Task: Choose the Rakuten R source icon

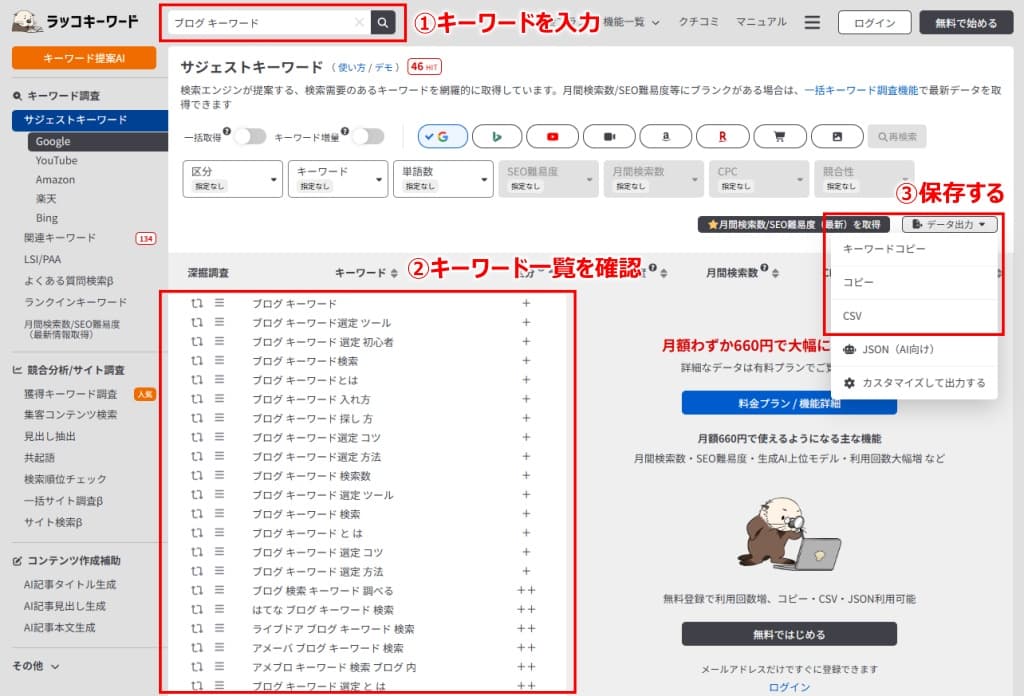Action: click(x=723, y=135)
